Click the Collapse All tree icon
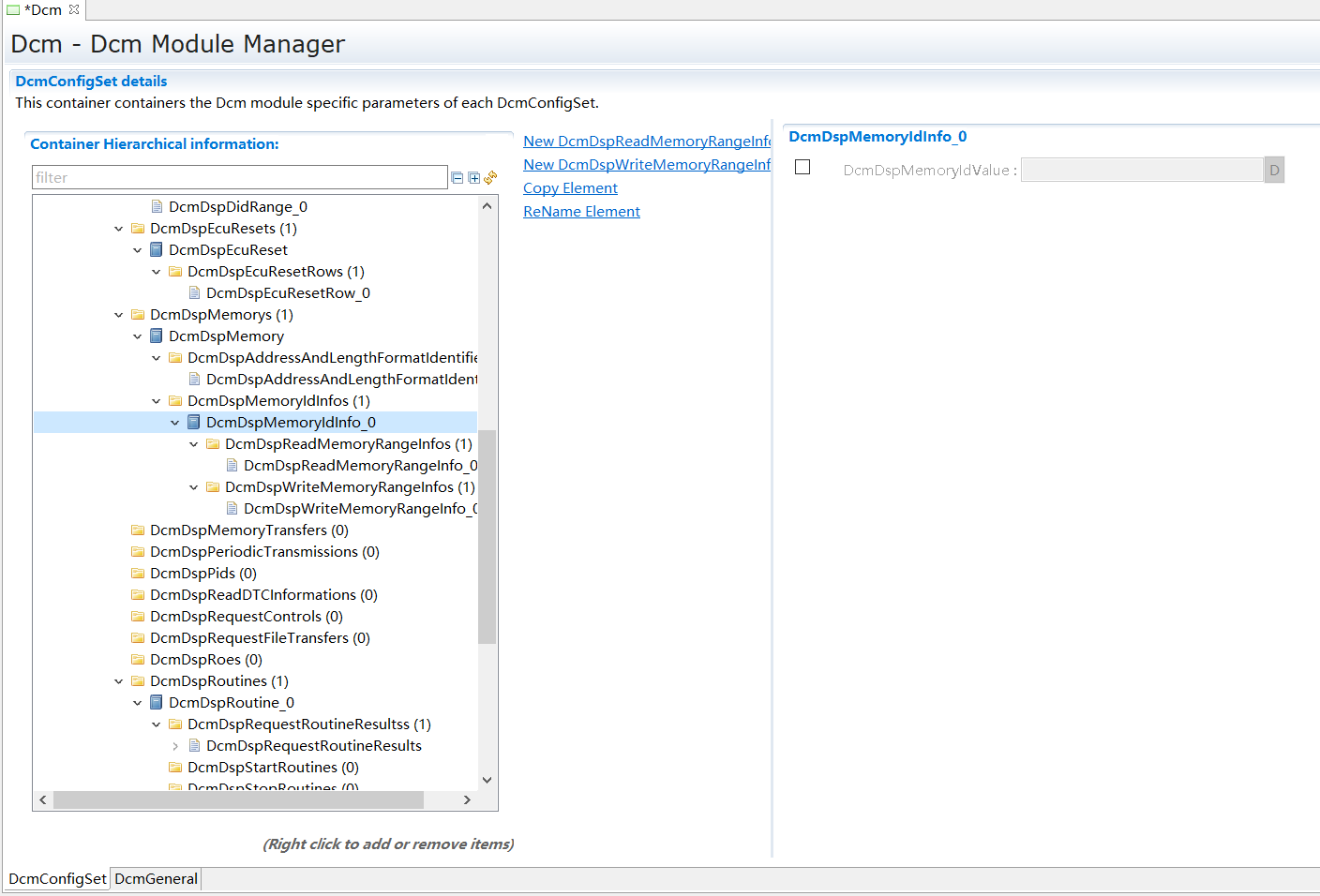 457,178
